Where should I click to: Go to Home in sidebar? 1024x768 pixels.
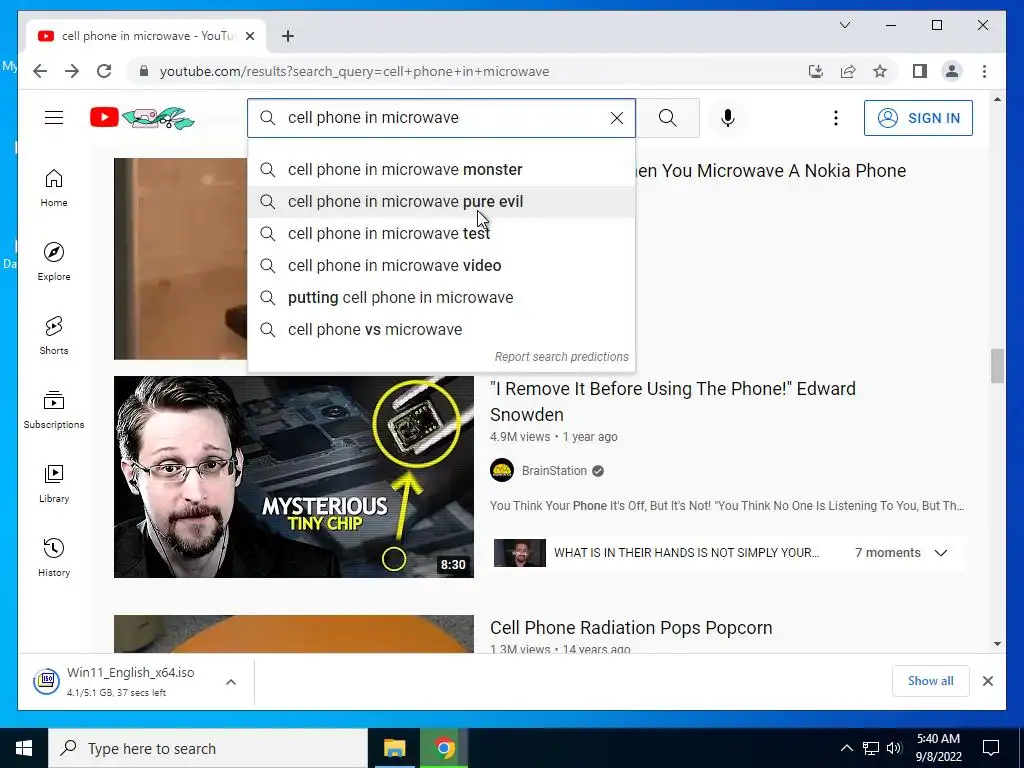(x=54, y=188)
